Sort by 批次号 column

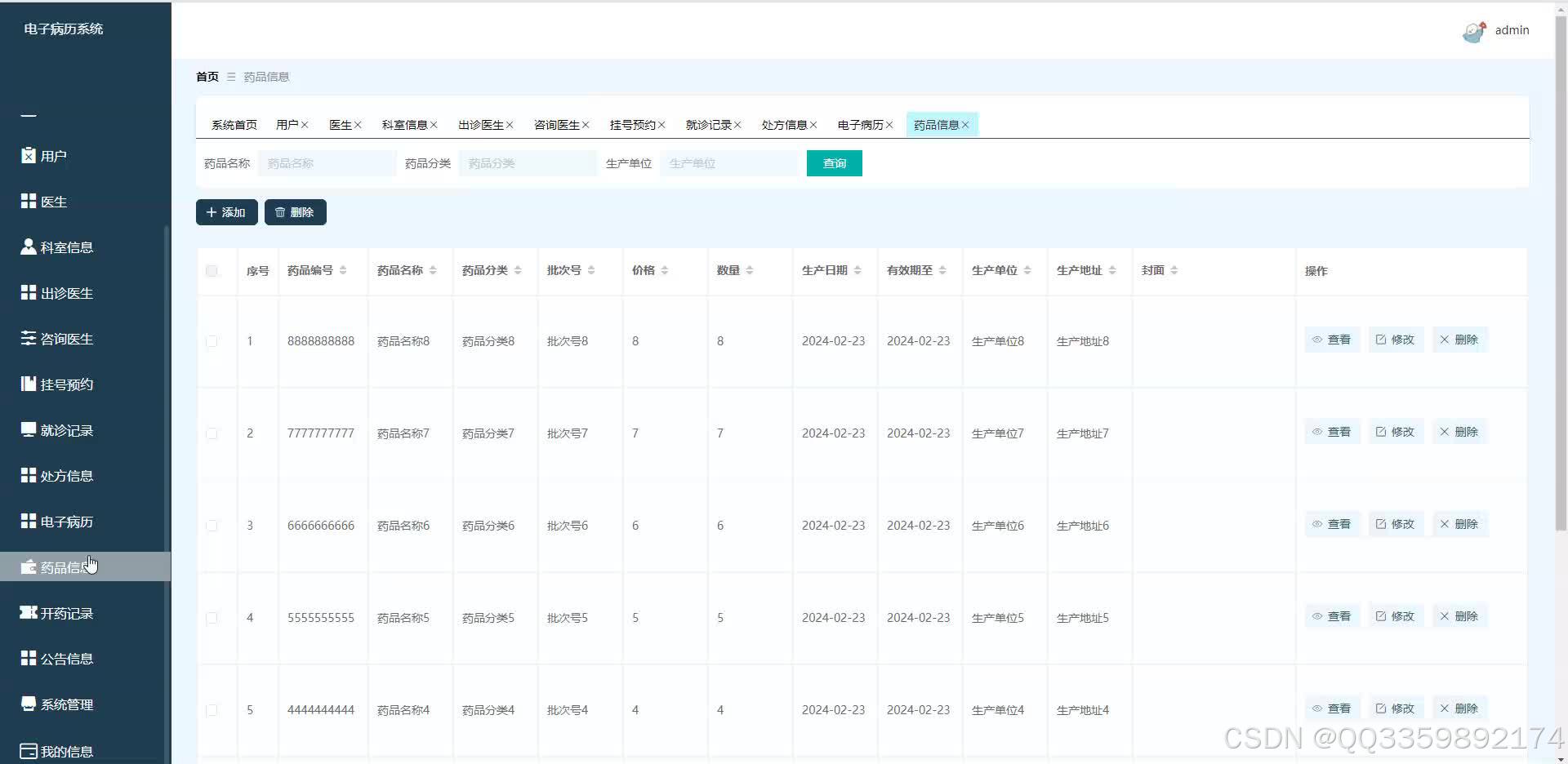point(591,270)
